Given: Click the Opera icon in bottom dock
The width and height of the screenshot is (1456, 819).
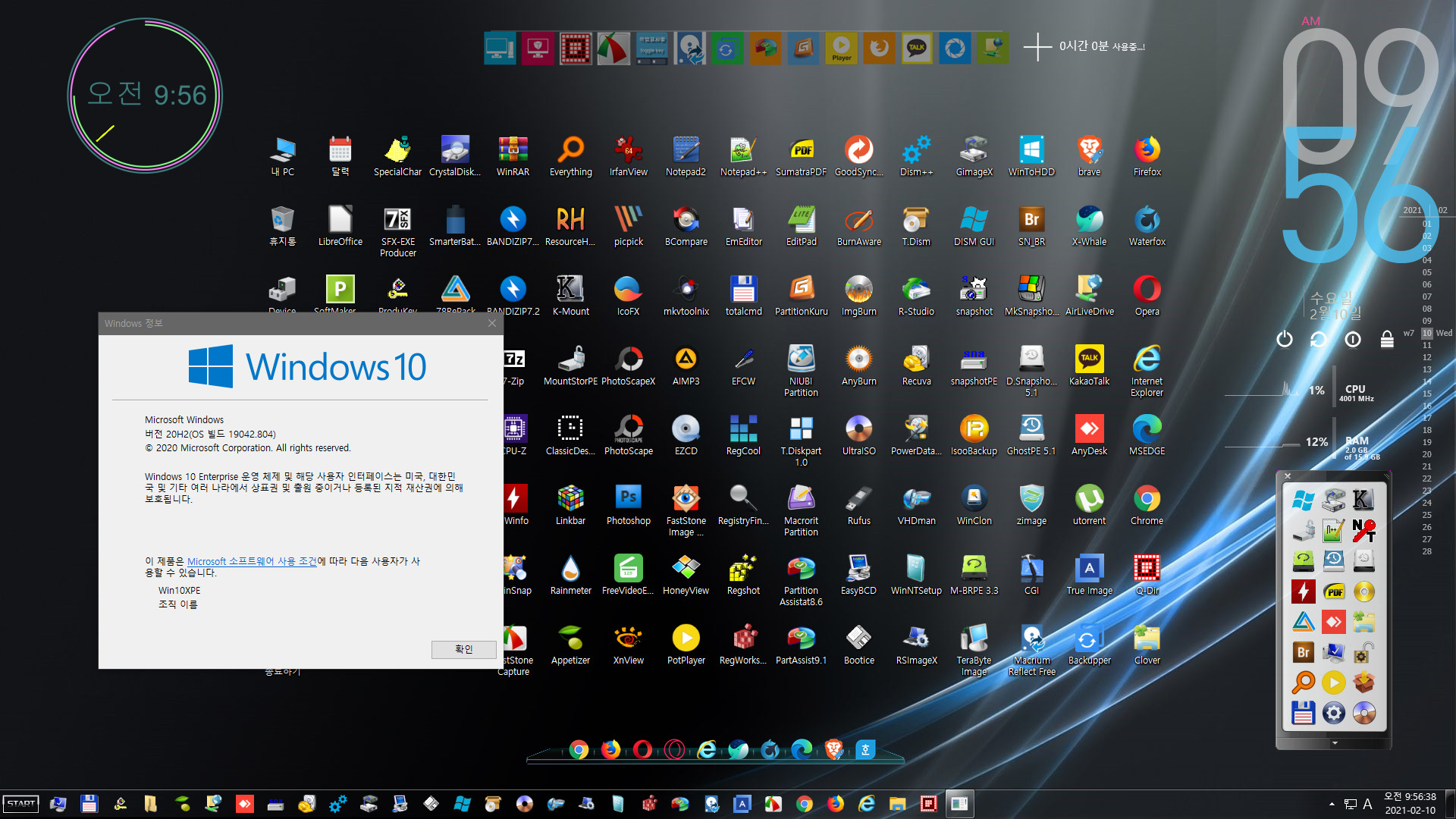Looking at the screenshot, I should tap(642, 750).
